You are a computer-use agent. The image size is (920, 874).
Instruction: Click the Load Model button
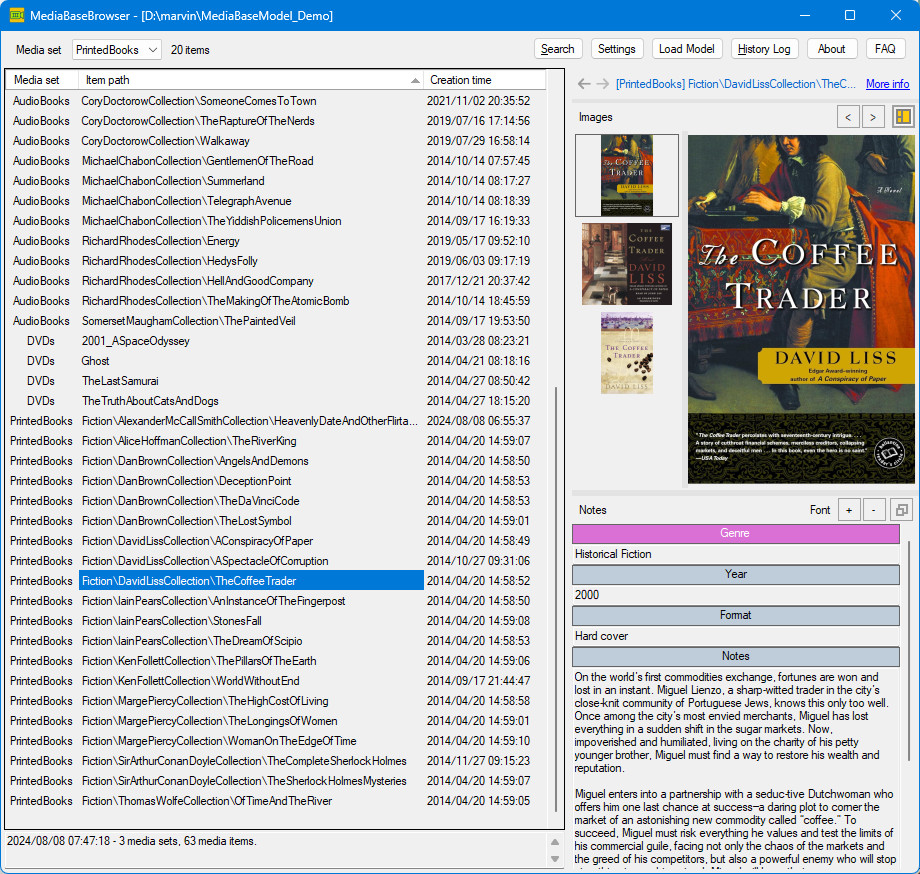coord(686,49)
